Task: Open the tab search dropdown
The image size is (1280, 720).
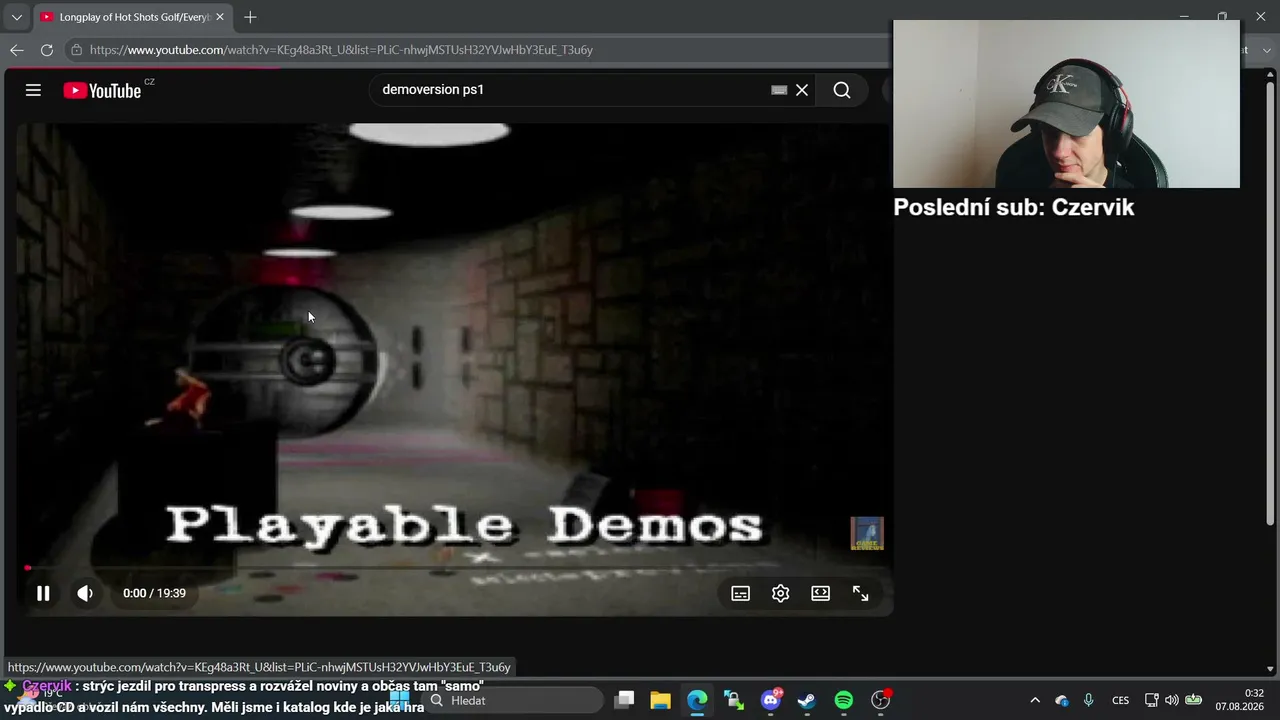Action: (16, 17)
